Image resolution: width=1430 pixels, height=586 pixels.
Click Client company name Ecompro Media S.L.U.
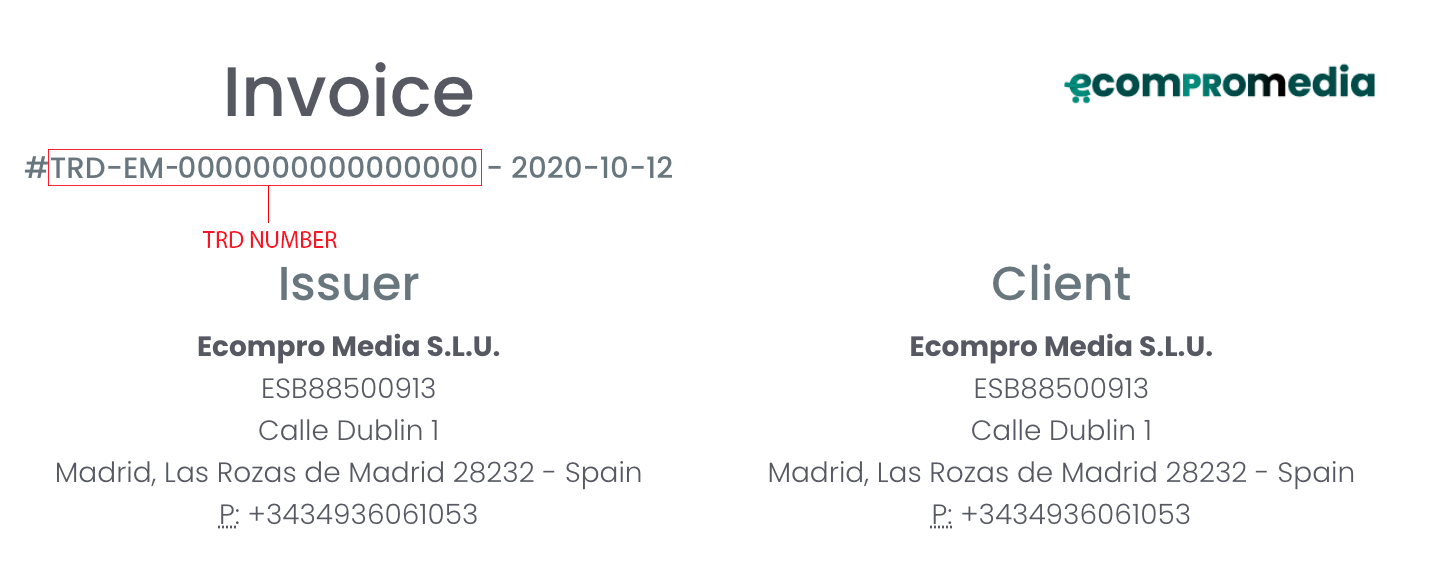point(1061,347)
